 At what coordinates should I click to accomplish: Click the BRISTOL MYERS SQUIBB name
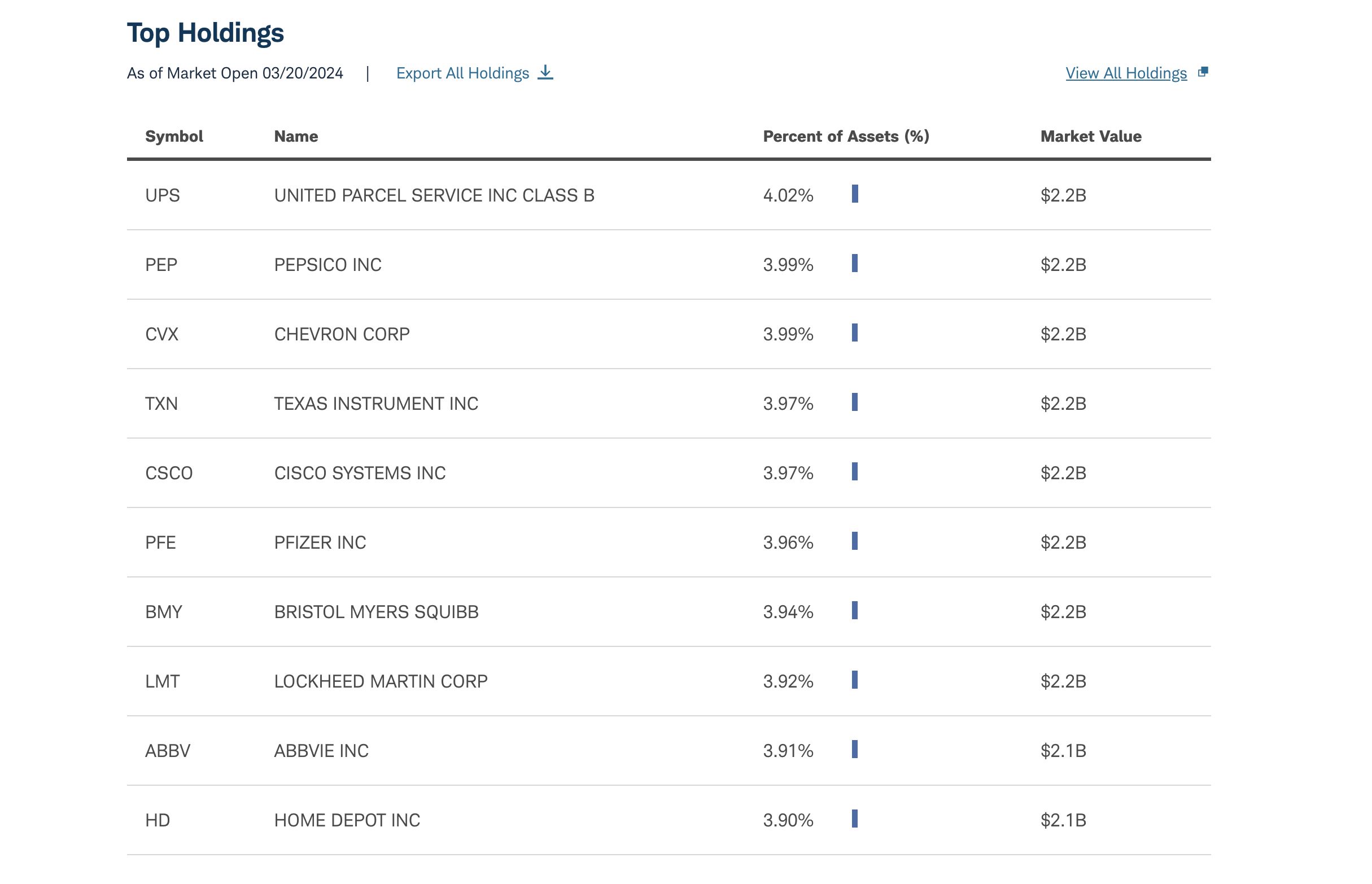point(376,612)
